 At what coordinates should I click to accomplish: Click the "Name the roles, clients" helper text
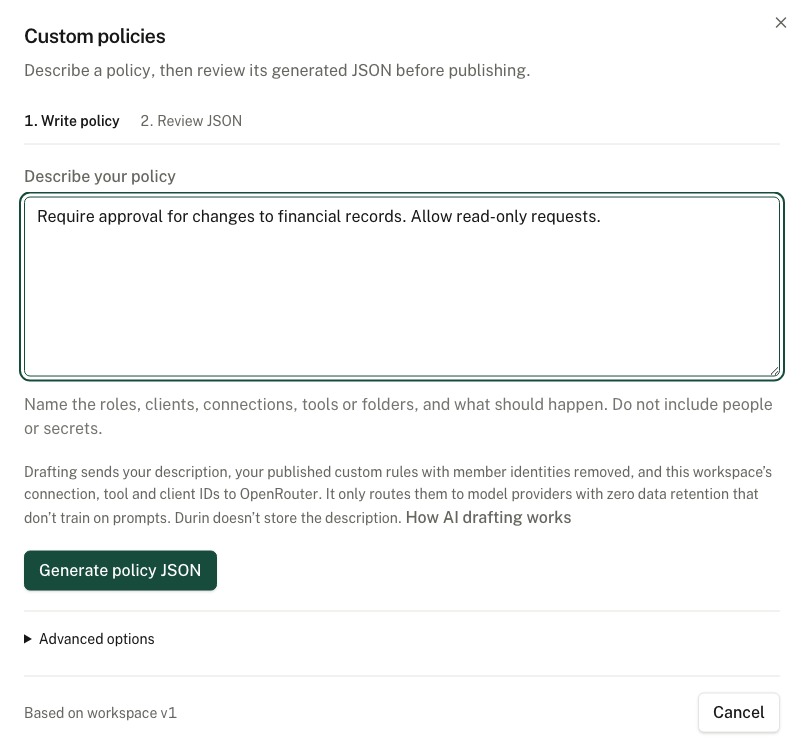(398, 416)
